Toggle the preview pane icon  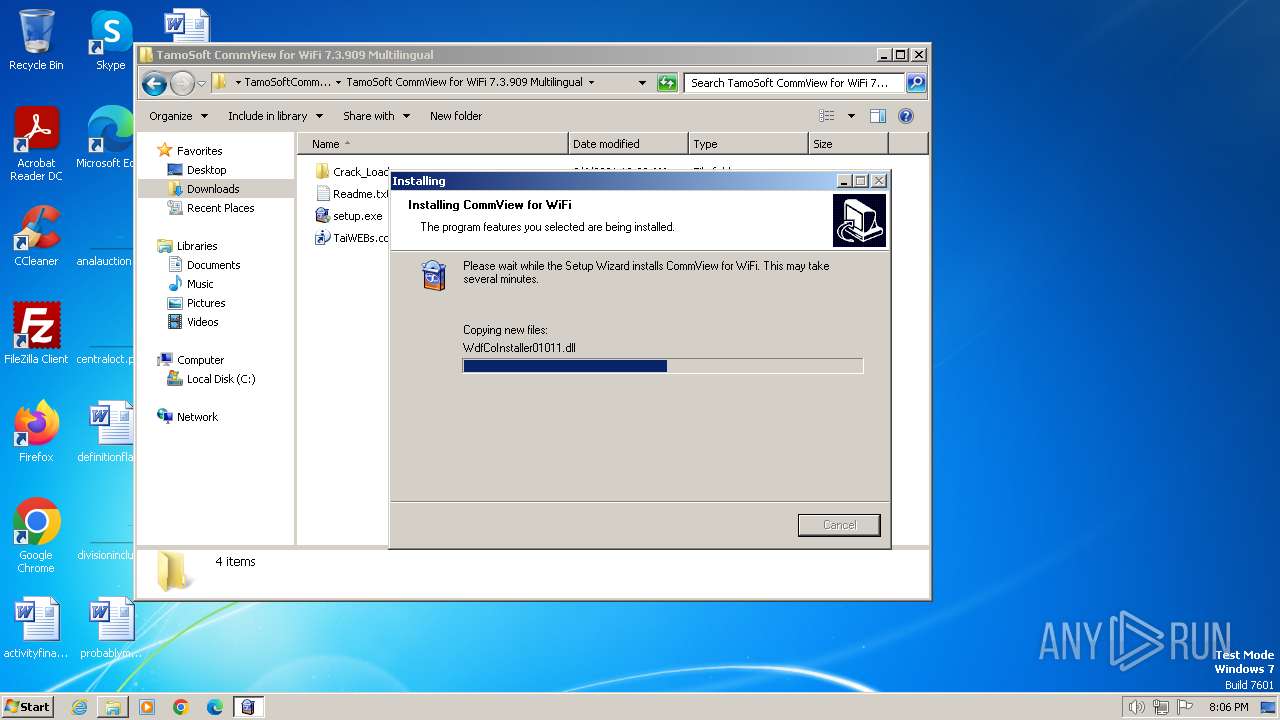tap(877, 116)
